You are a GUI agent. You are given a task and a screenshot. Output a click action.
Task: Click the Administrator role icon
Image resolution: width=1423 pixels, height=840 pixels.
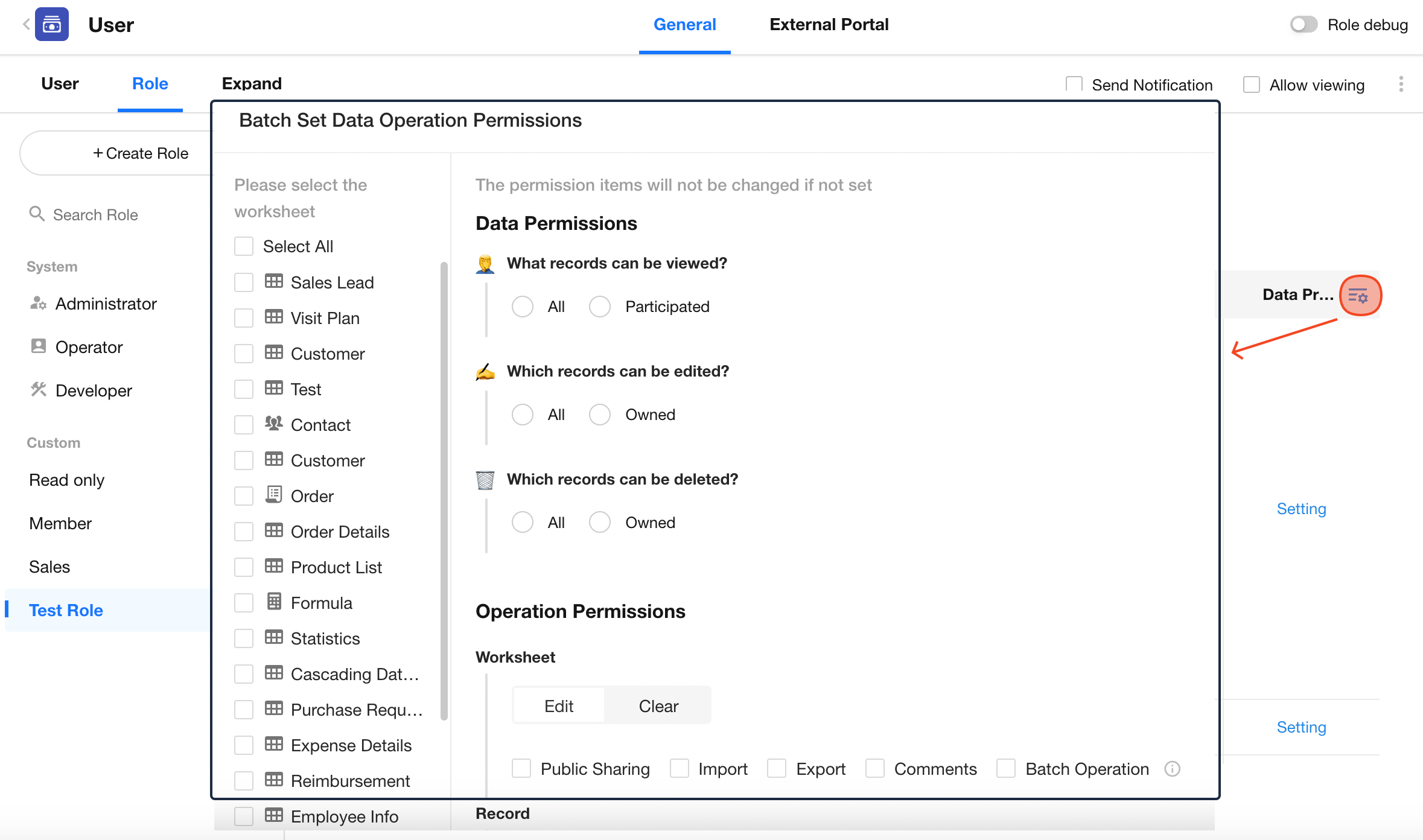tap(38, 303)
